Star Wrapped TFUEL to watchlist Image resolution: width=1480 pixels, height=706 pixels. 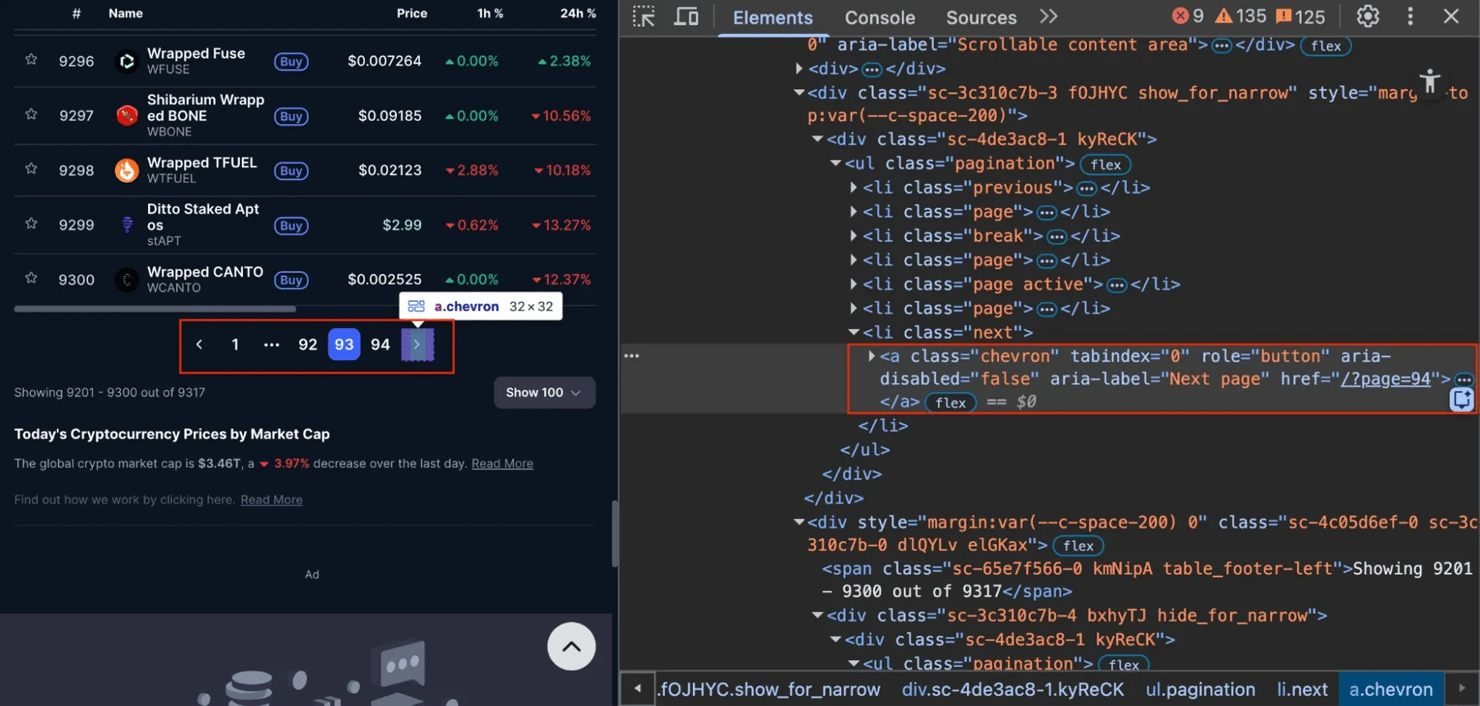click(31, 169)
